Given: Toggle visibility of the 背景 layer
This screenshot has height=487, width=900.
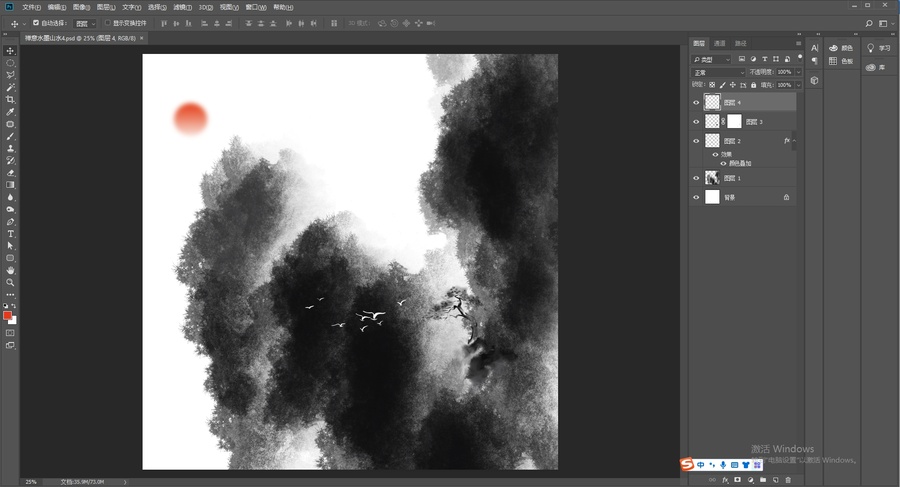Looking at the screenshot, I should click(x=696, y=197).
